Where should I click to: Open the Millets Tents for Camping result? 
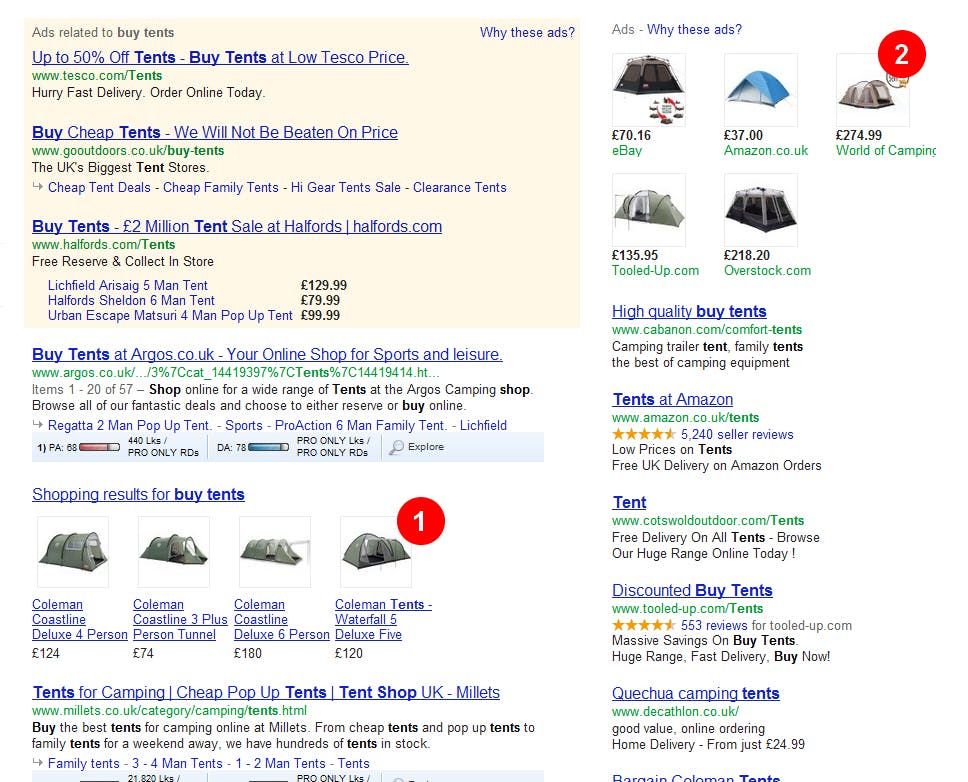(266, 693)
